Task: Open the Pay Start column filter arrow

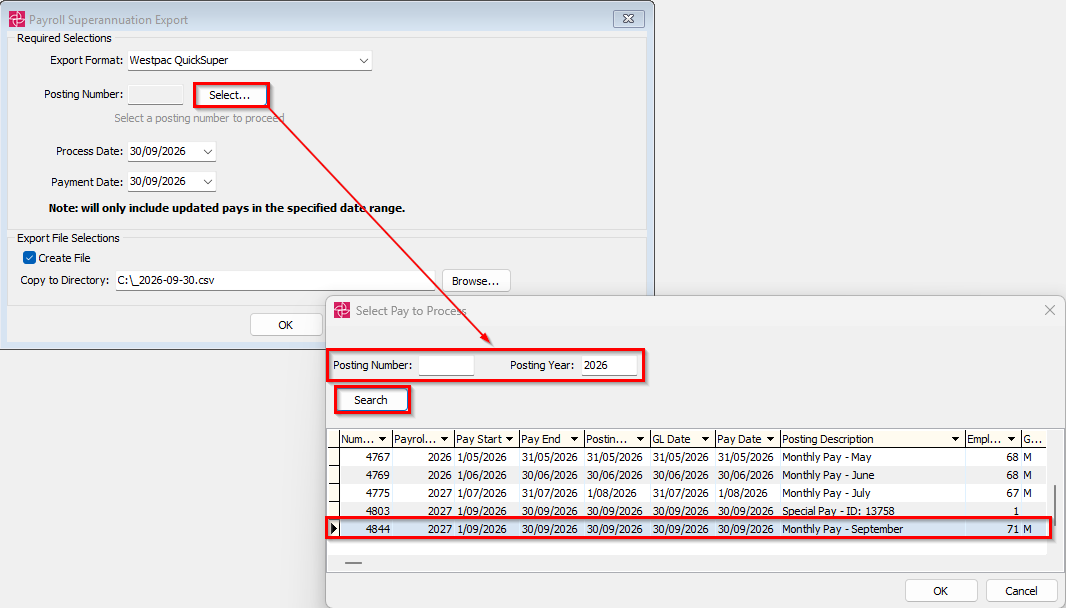Action: click(x=509, y=439)
